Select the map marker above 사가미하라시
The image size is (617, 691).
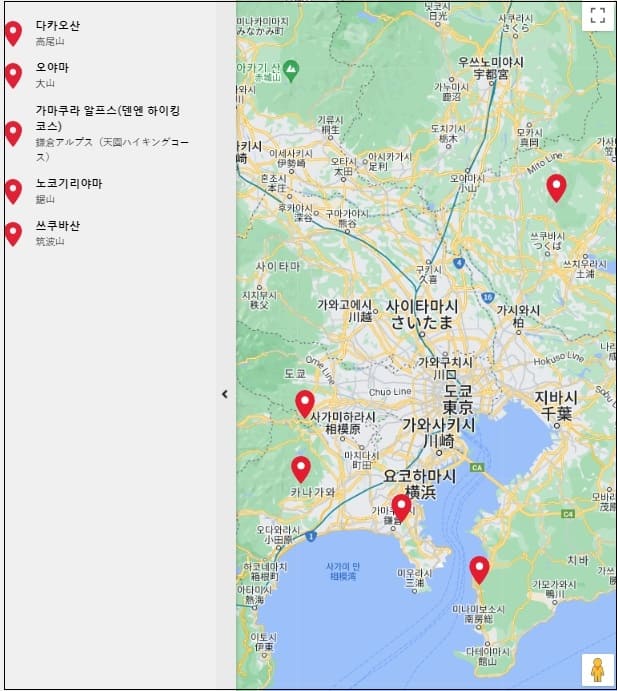pyautogui.click(x=305, y=404)
